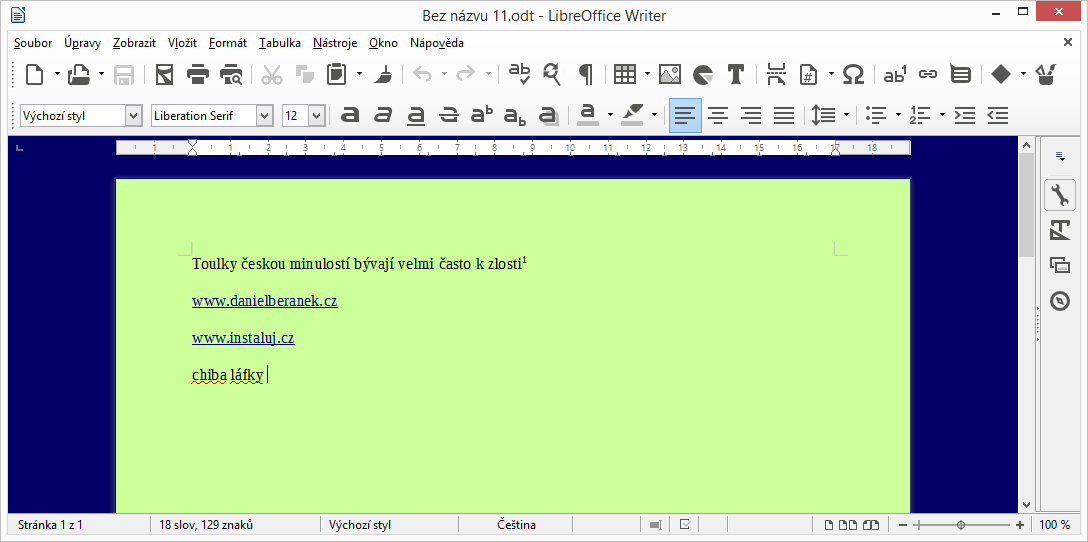This screenshot has height=542, width=1088.
Task: Insert a table with the Table icon
Action: coord(624,74)
